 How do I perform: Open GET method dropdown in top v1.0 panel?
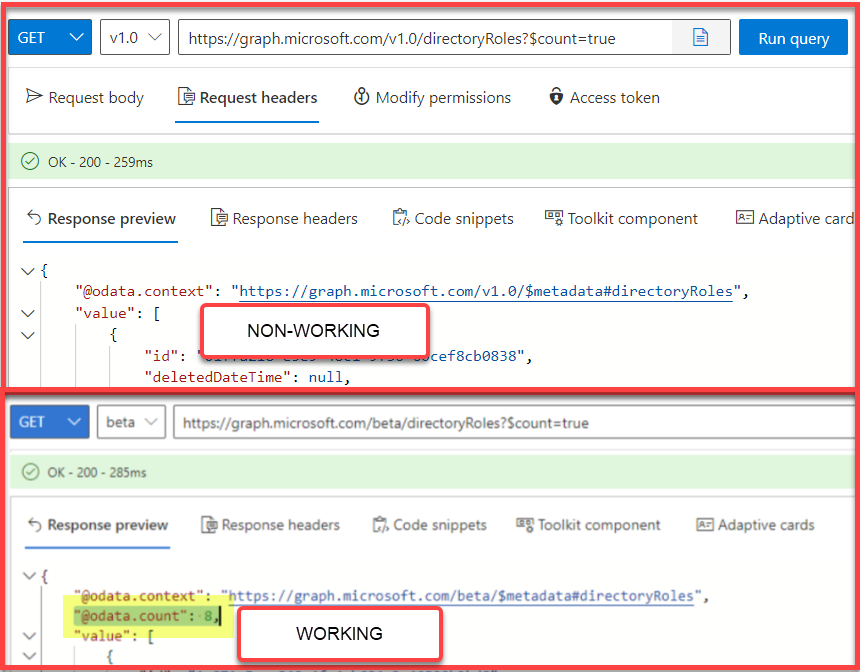(x=50, y=37)
